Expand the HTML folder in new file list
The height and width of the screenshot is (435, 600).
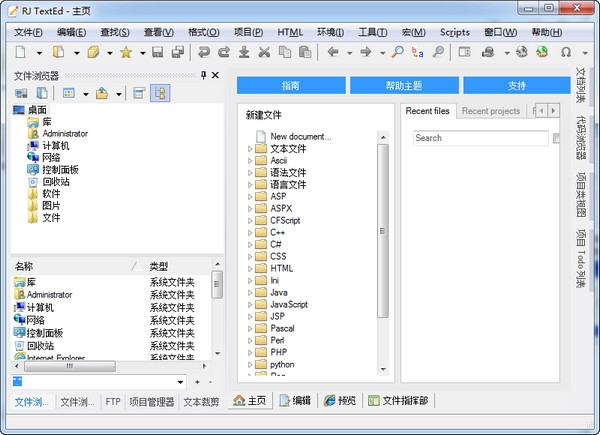(x=250, y=268)
